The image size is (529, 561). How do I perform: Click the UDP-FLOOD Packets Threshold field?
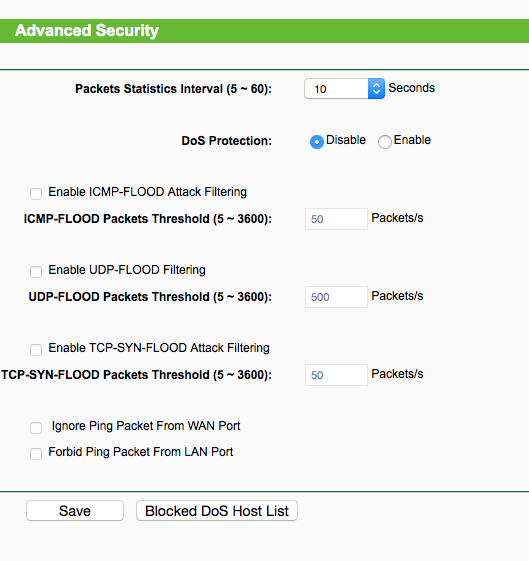pyautogui.click(x=336, y=297)
